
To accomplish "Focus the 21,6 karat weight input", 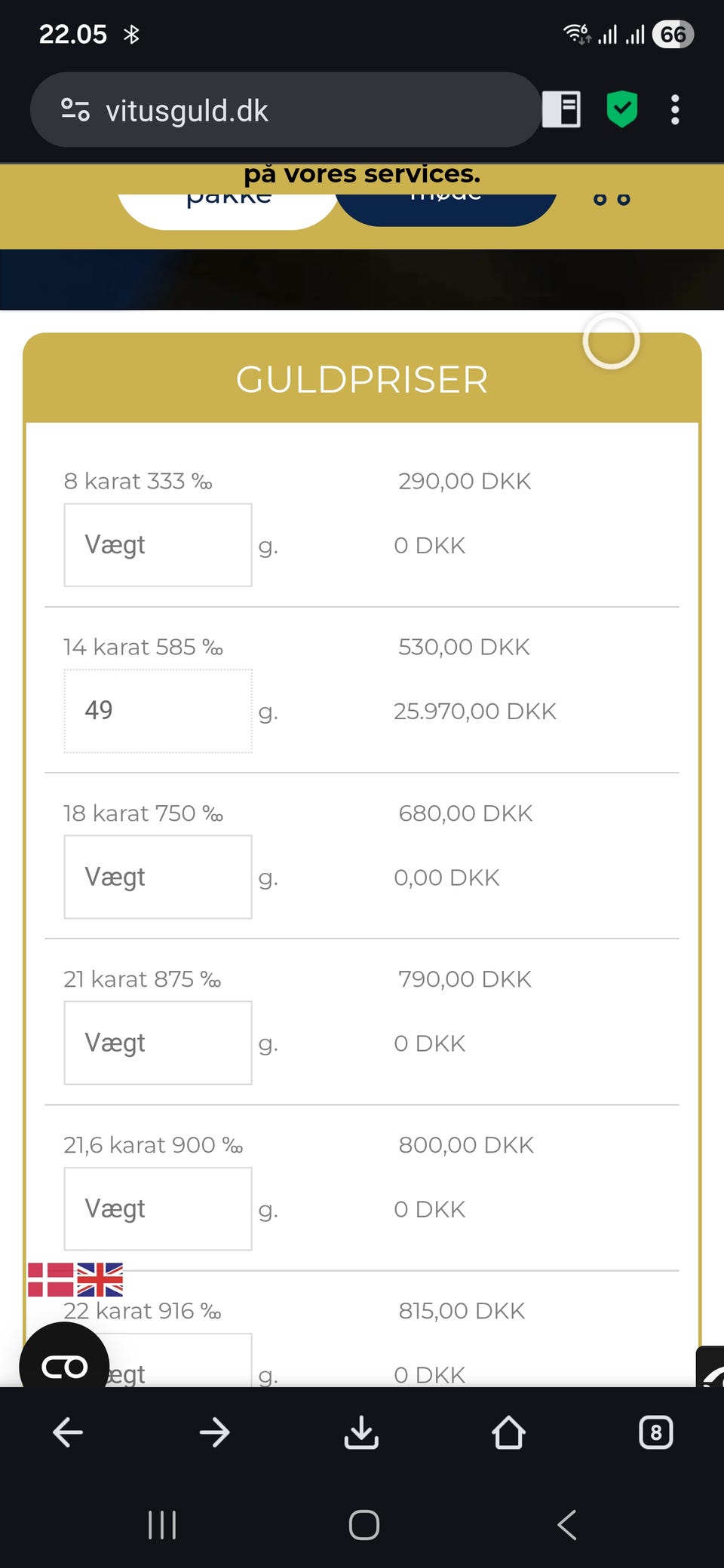I will pos(158,1208).
